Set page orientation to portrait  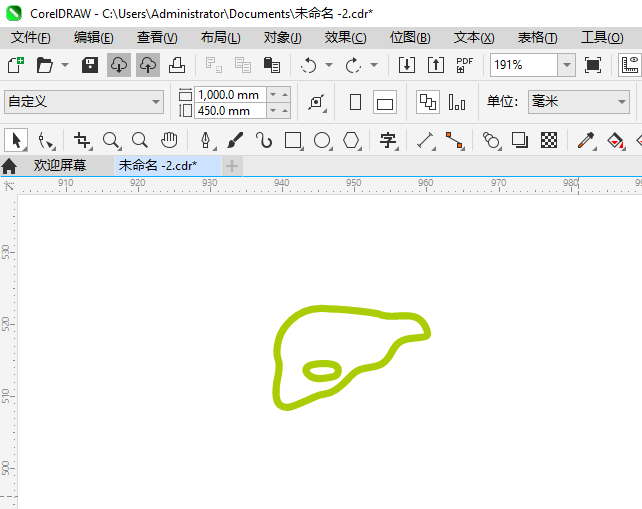[x=355, y=102]
